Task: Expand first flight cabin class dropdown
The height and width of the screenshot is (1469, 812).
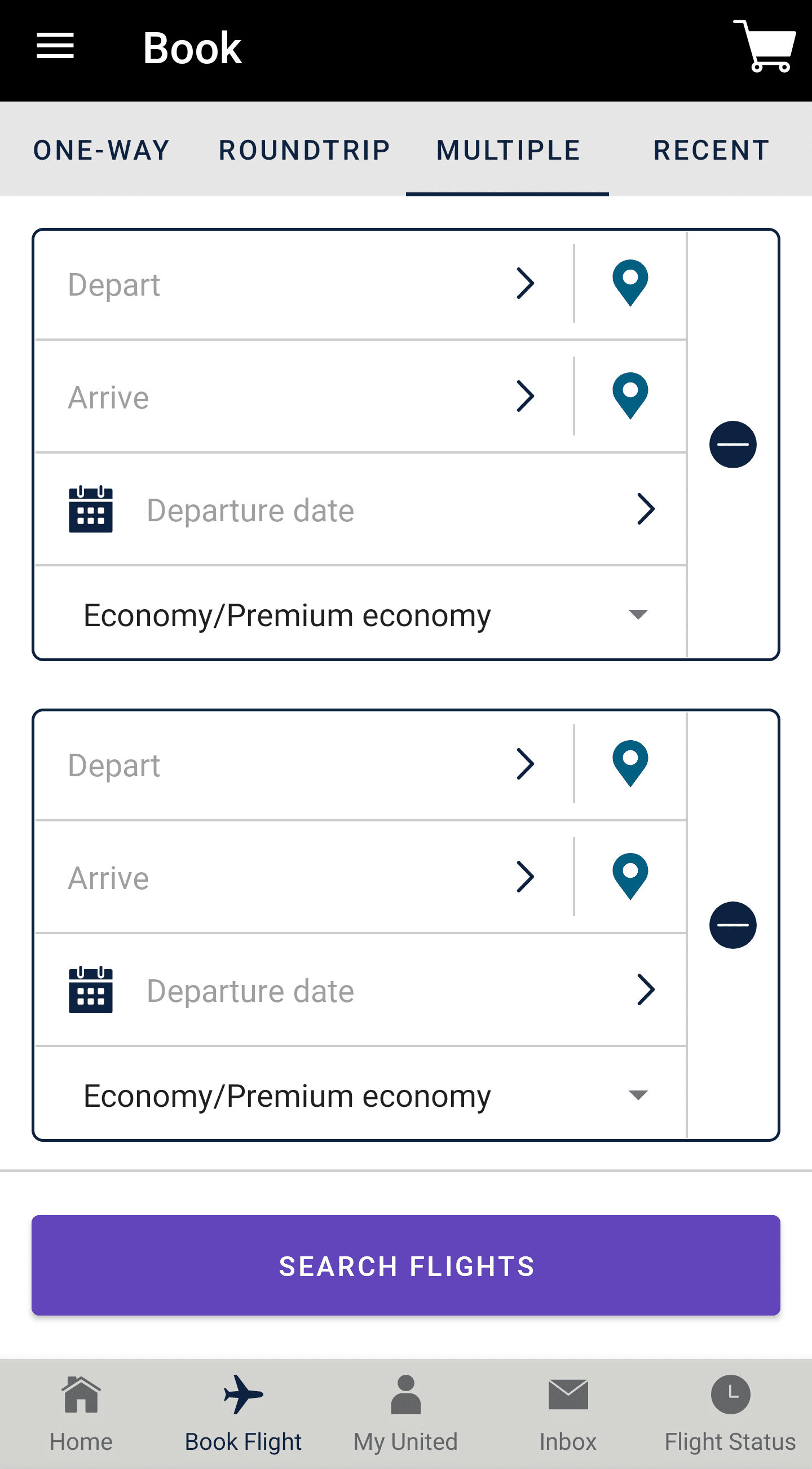Action: coord(638,615)
